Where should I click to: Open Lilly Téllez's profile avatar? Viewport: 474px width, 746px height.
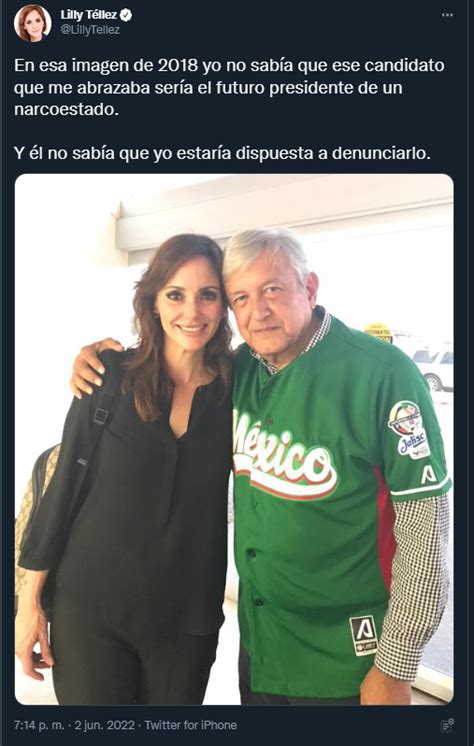(x=32, y=22)
